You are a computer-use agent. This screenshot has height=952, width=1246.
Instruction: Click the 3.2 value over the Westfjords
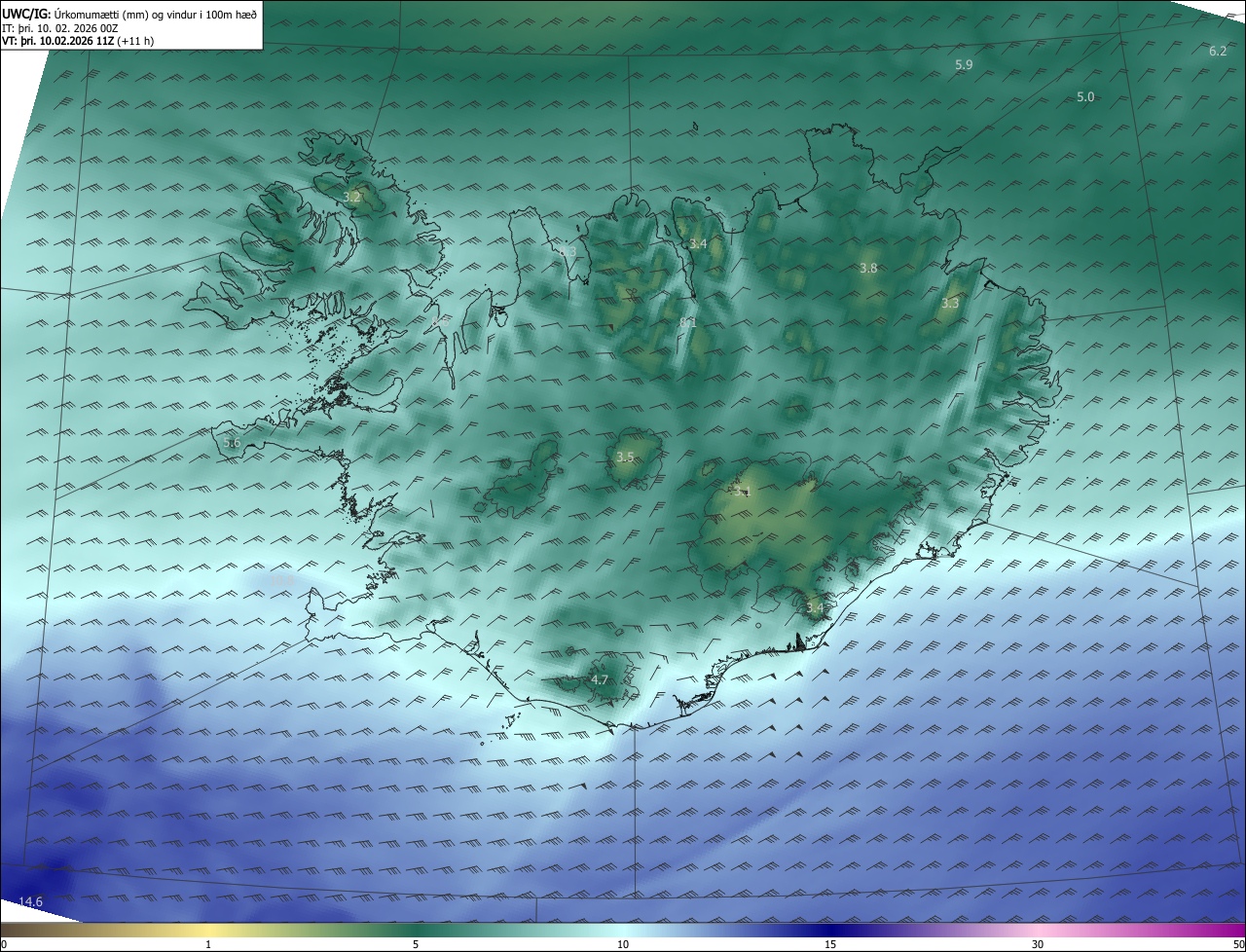(x=352, y=197)
